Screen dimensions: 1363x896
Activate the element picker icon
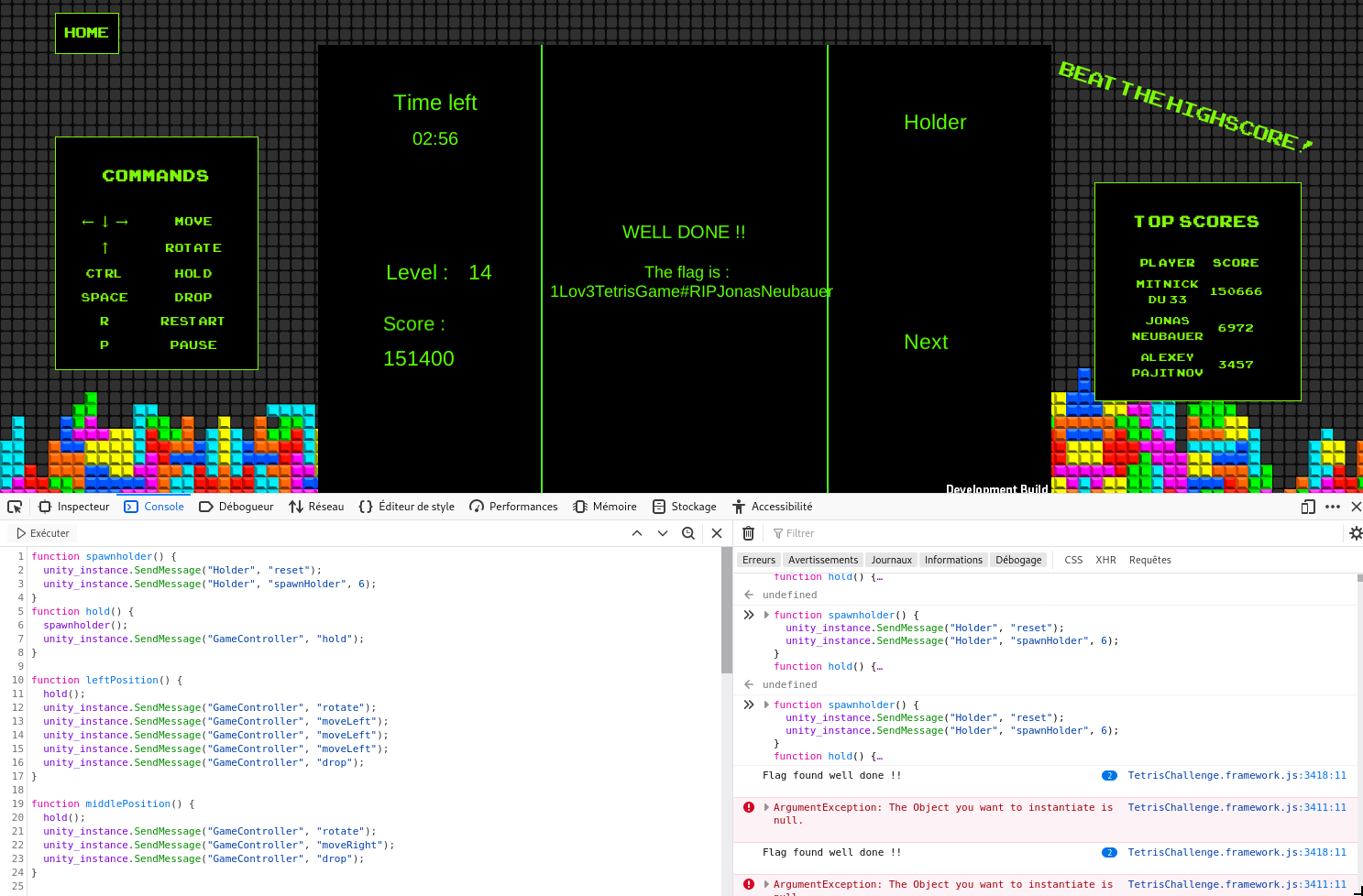click(15, 507)
